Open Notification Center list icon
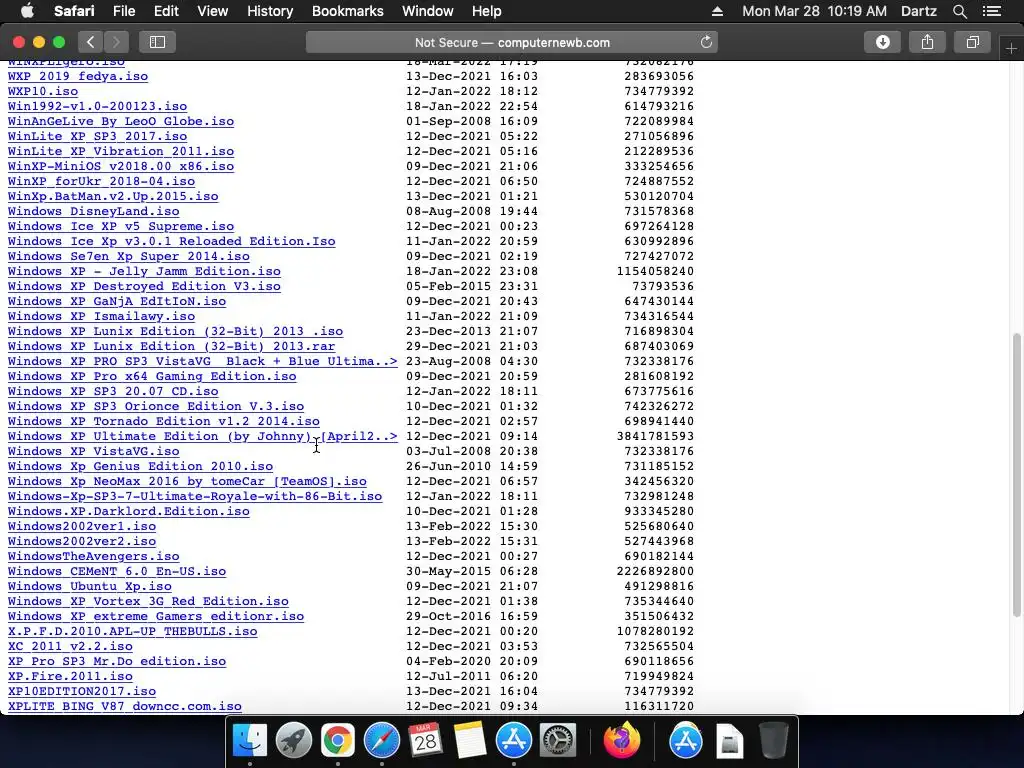1024x768 pixels. (992, 11)
